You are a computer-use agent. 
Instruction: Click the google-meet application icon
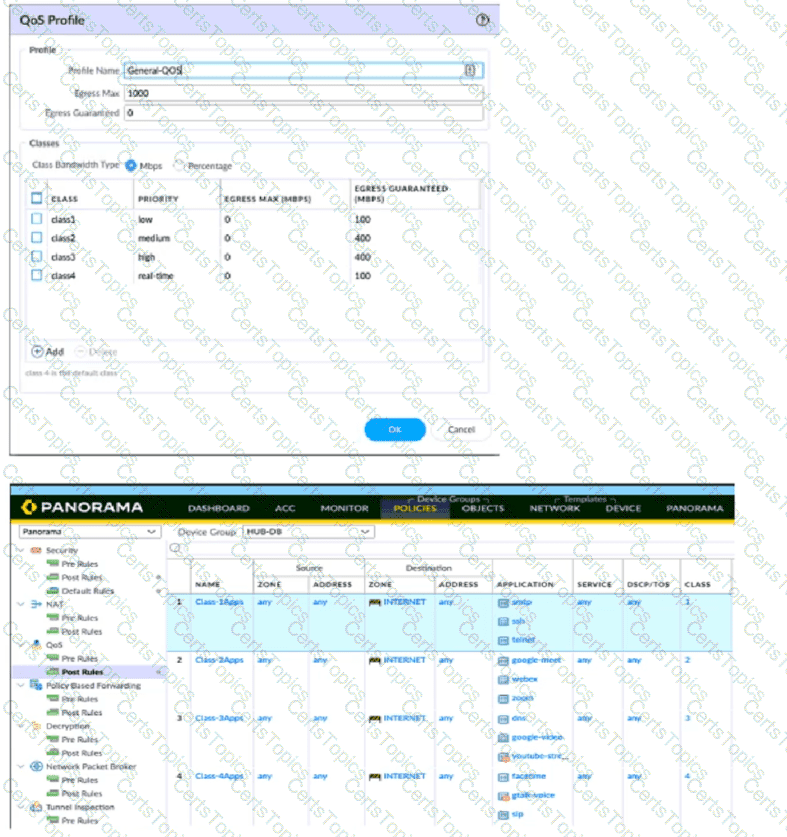[x=503, y=660]
